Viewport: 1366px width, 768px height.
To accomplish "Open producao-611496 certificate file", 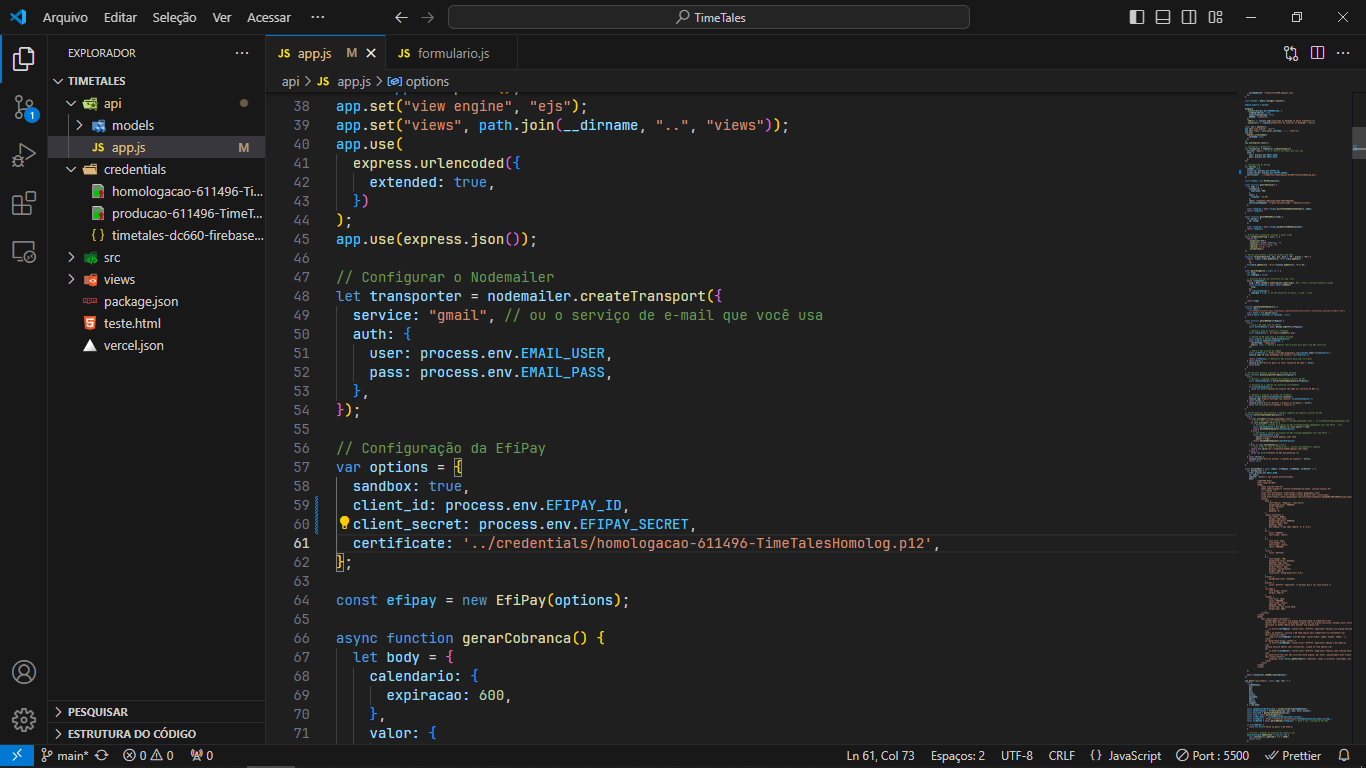I will (156, 213).
